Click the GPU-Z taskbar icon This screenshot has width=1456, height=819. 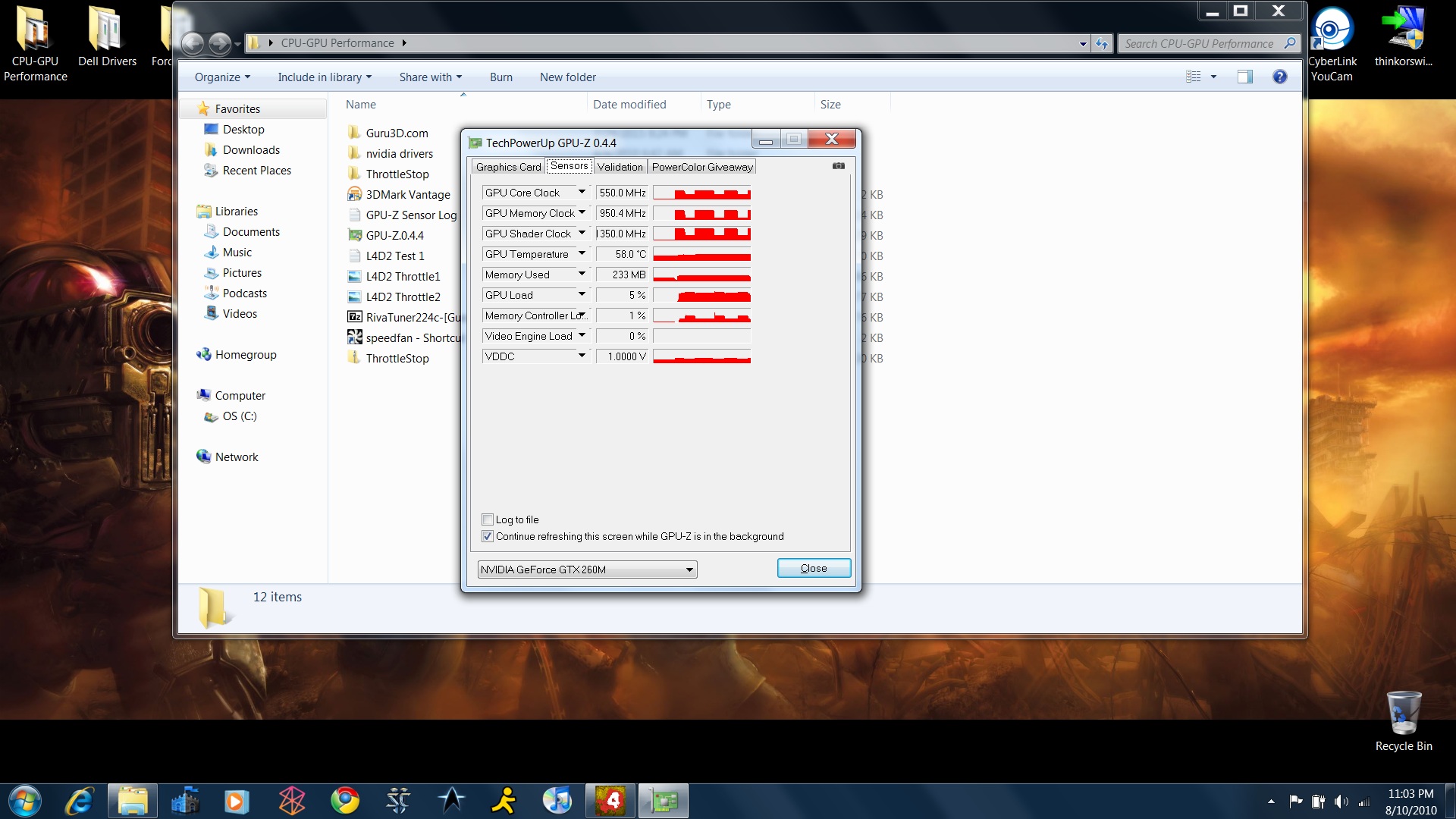click(664, 801)
